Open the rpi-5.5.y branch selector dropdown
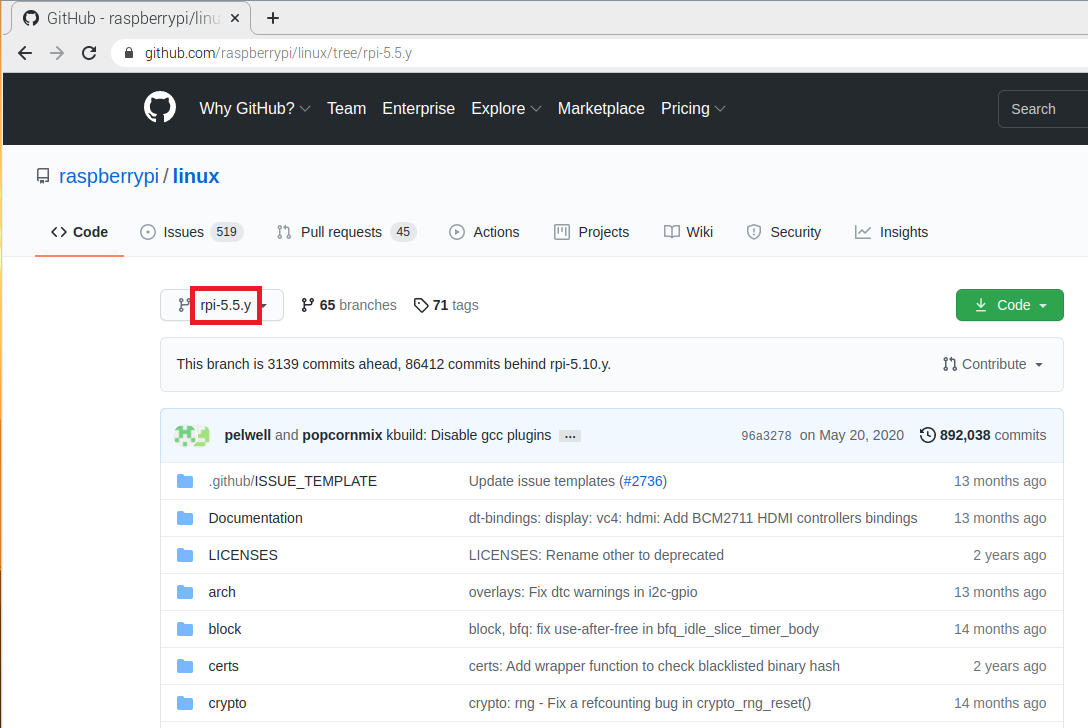This screenshot has height=728, width=1088. point(222,305)
